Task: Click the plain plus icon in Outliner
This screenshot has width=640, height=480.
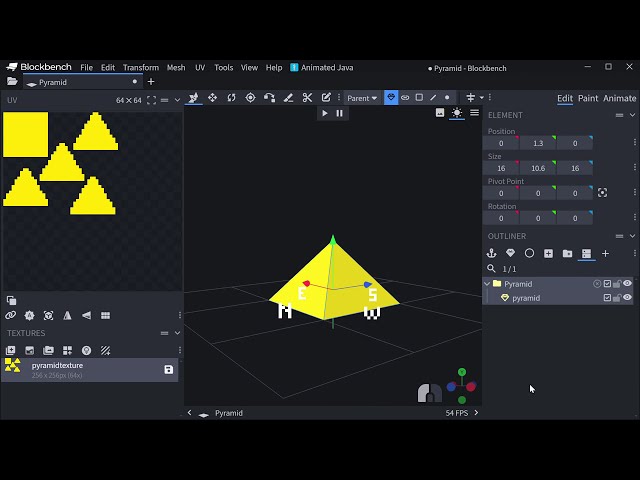Action: tap(605, 253)
